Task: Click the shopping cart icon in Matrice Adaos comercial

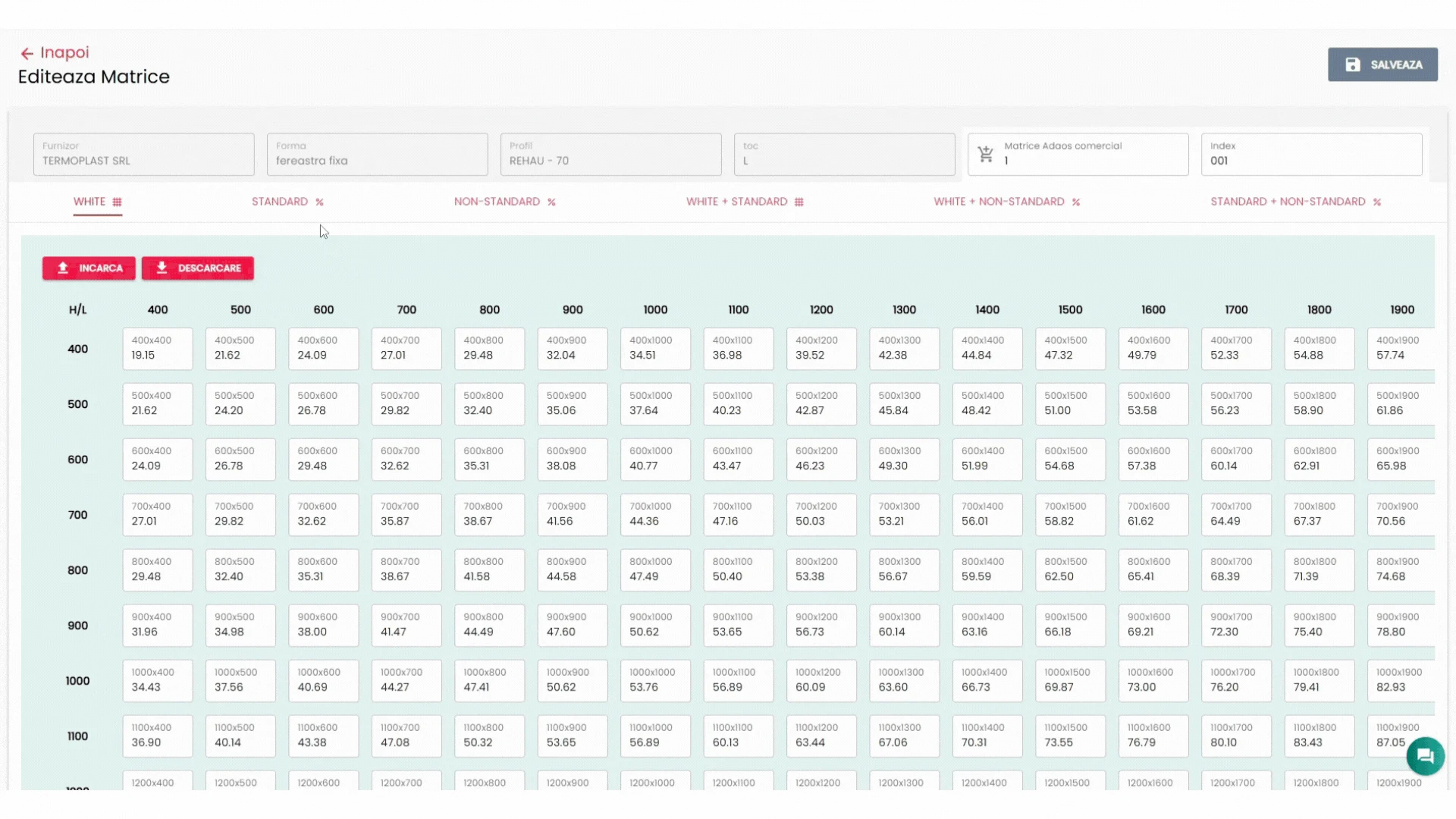Action: click(x=986, y=154)
